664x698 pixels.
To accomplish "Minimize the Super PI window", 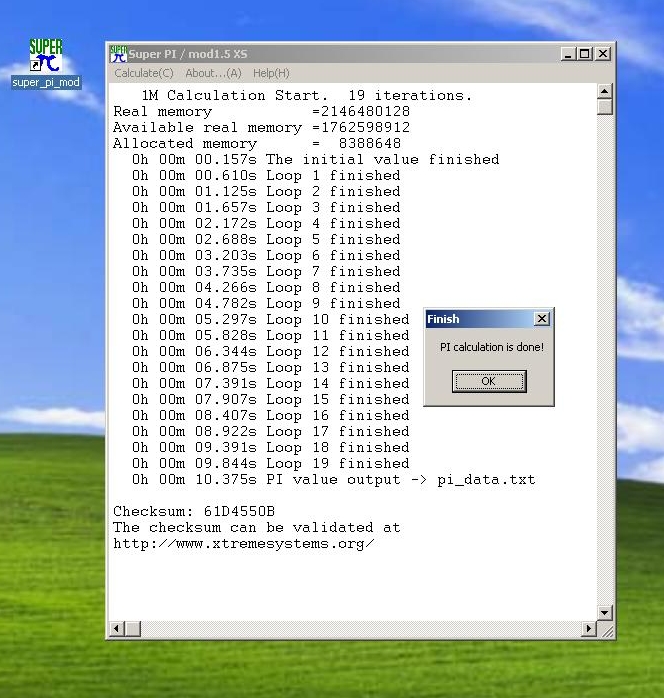I will pos(567,54).
